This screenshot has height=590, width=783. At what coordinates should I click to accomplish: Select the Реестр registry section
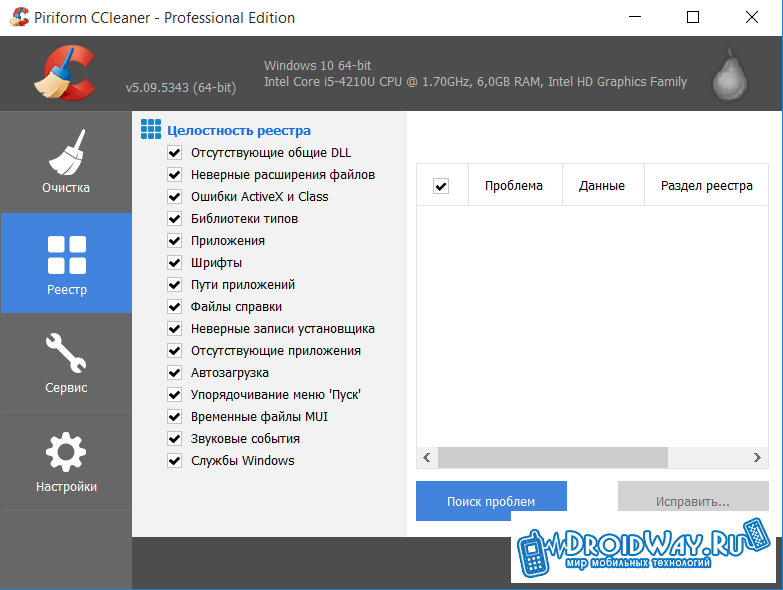[x=66, y=263]
